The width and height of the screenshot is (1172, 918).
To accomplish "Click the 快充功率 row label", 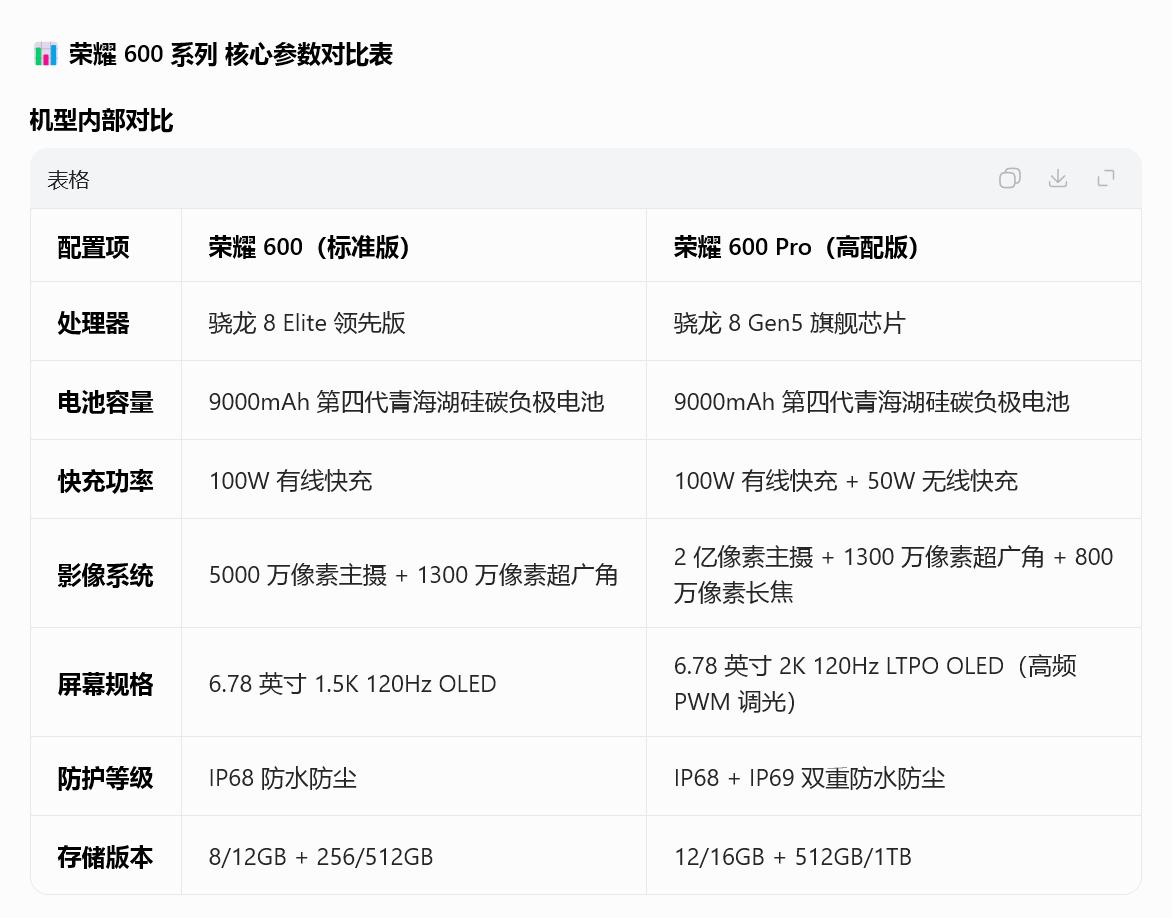I will (105, 481).
